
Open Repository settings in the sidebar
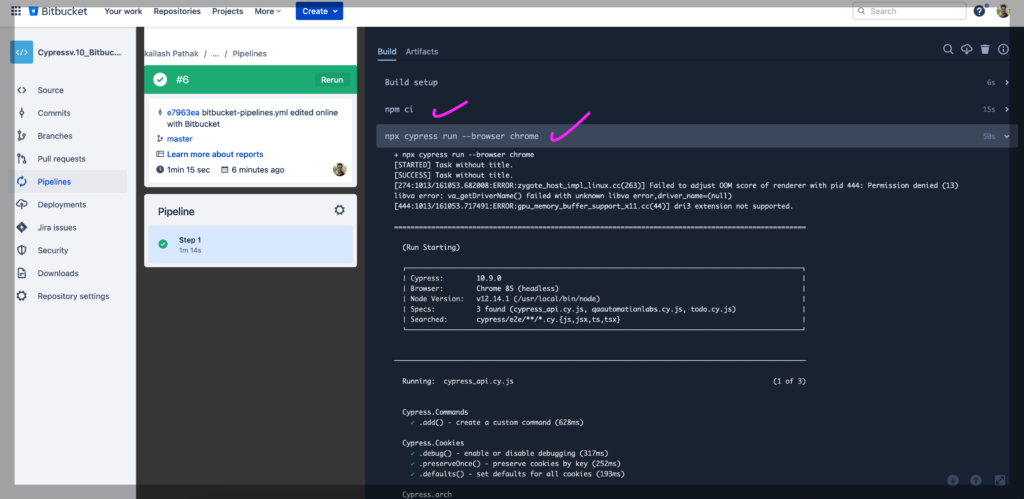point(71,296)
